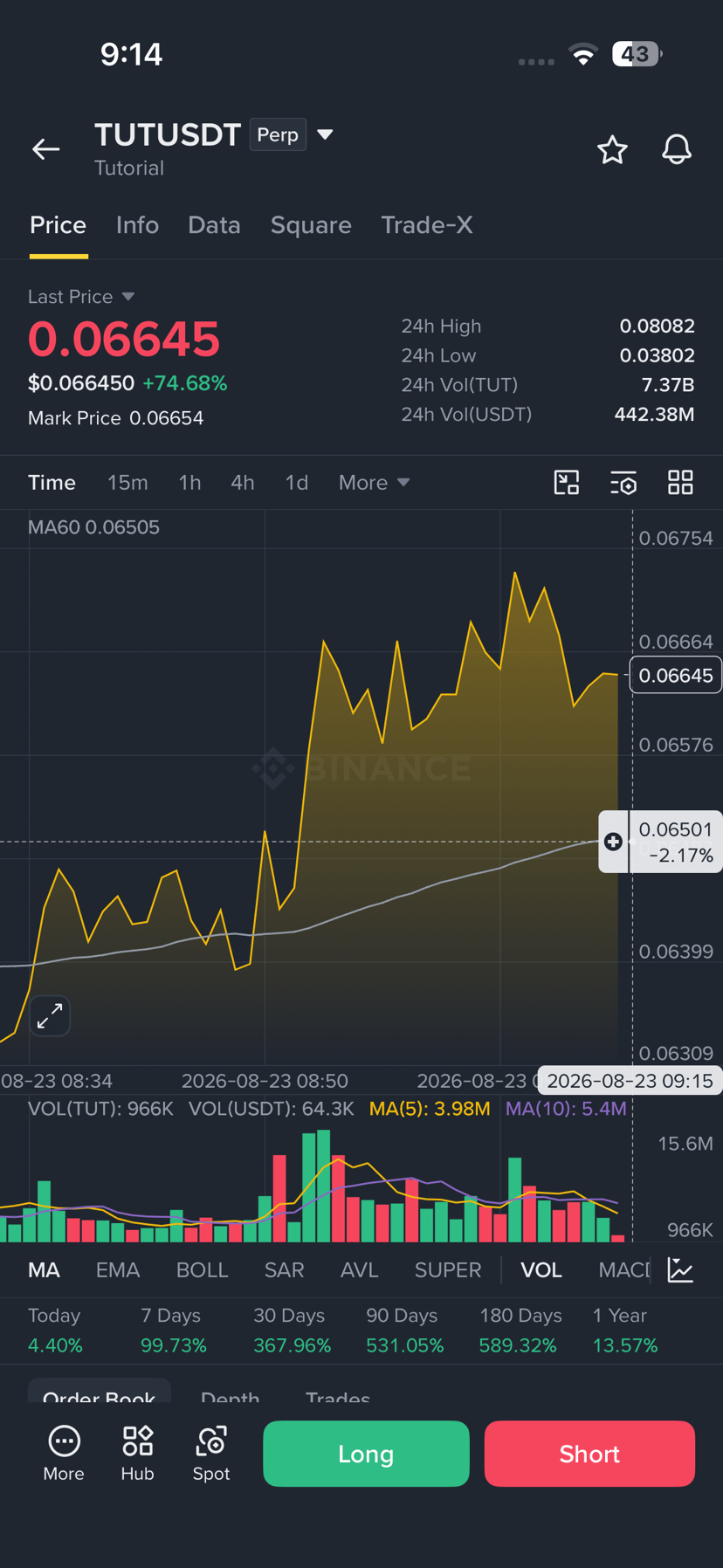The height and width of the screenshot is (1568, 723).
Task: Expand the More timeframes dropdown
Action: [374, 483]
